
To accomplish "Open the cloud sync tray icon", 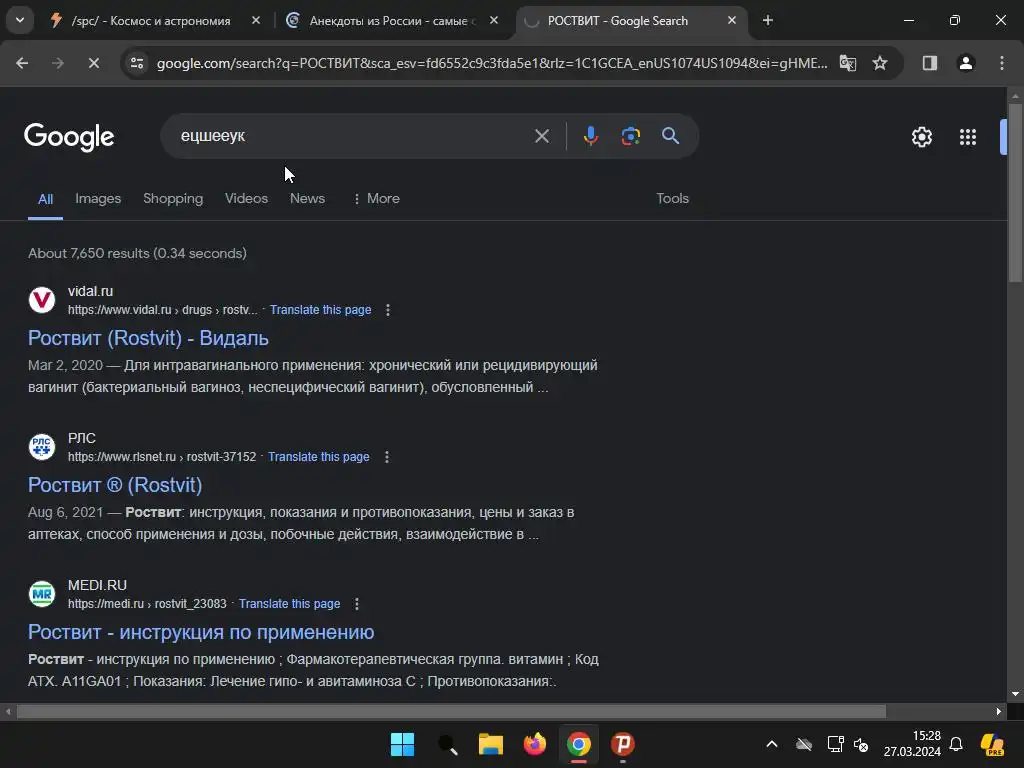I will 804,744.
